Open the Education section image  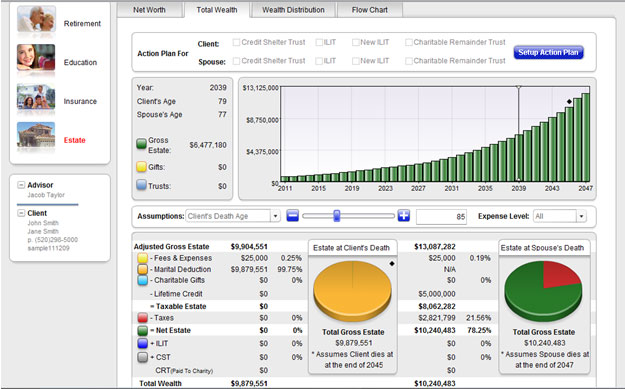(36, 57)
